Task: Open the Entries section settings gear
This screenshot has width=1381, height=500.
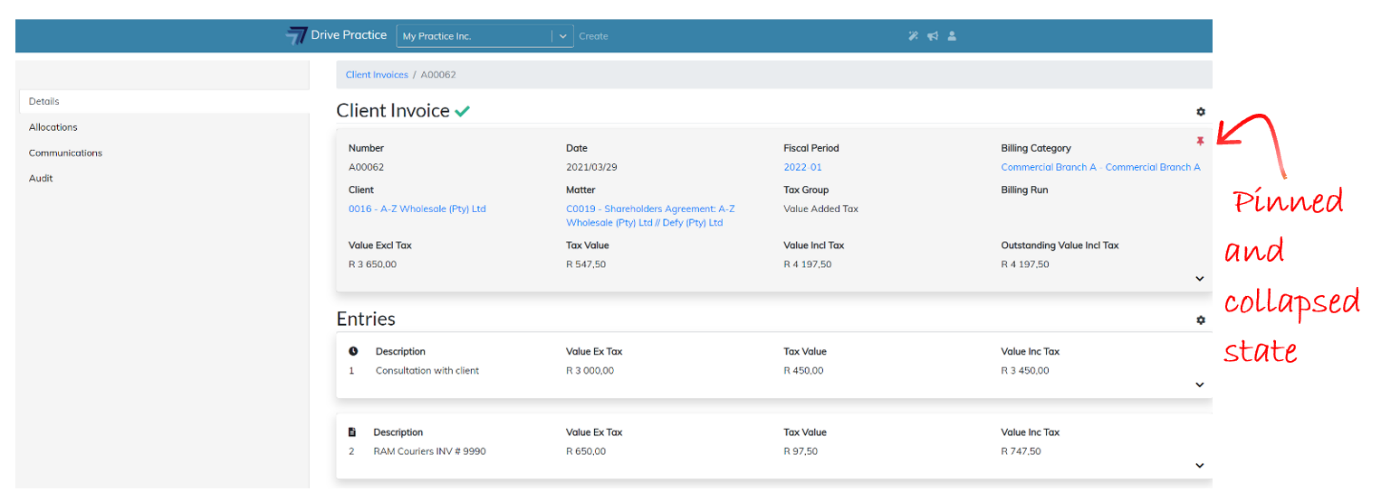Action: (1201, 320)
